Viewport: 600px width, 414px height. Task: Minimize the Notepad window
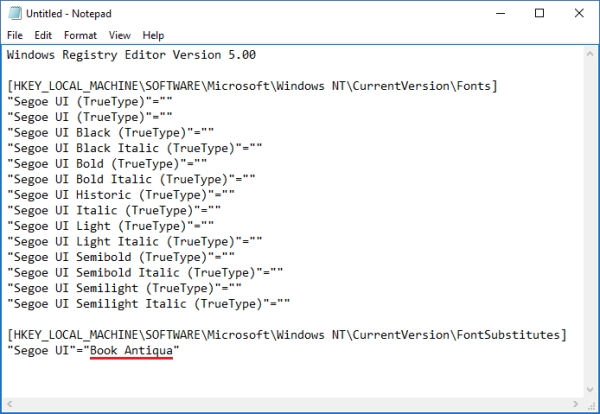[501, 13]
